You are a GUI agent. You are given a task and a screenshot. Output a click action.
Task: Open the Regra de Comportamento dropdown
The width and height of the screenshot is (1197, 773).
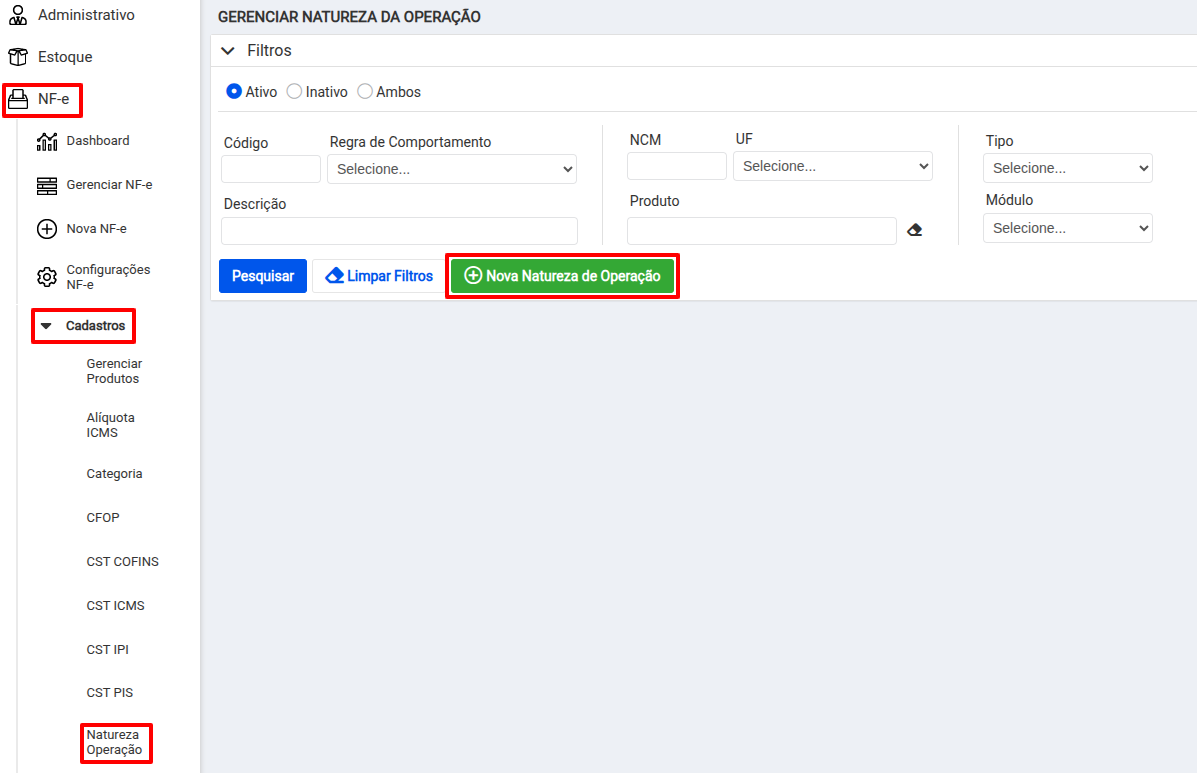(452, 169)
